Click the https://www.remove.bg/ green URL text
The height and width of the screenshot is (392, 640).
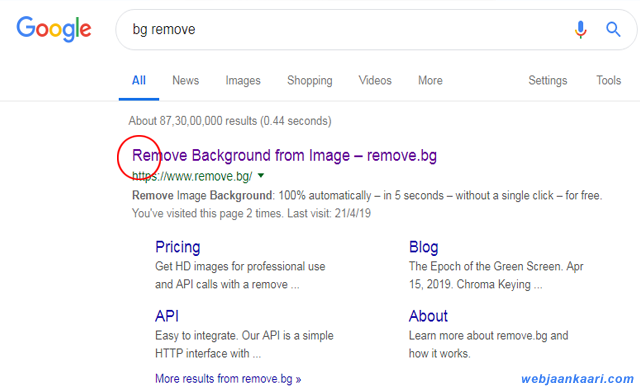[192, 176]
